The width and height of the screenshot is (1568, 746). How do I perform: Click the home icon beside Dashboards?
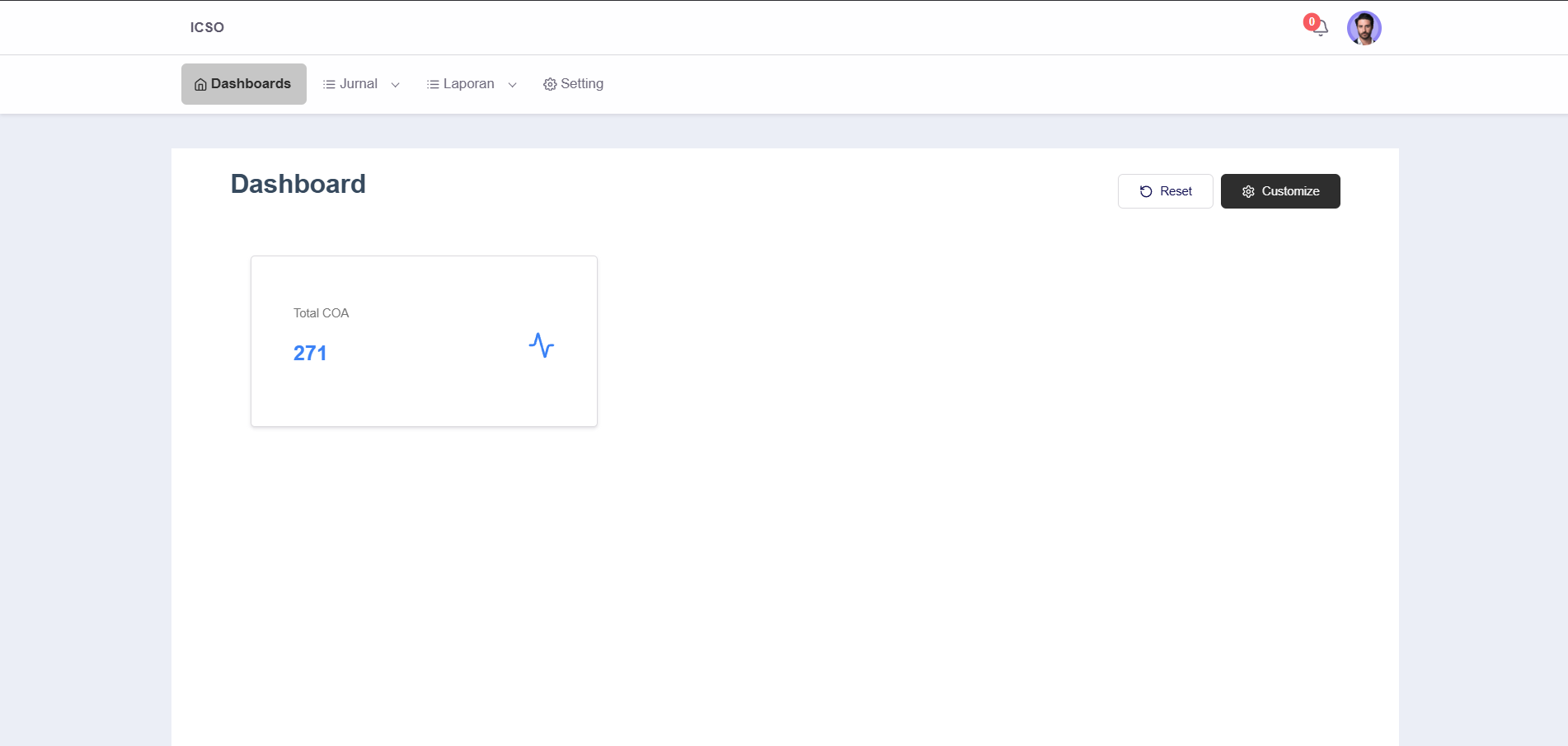(x=200, y=84)
